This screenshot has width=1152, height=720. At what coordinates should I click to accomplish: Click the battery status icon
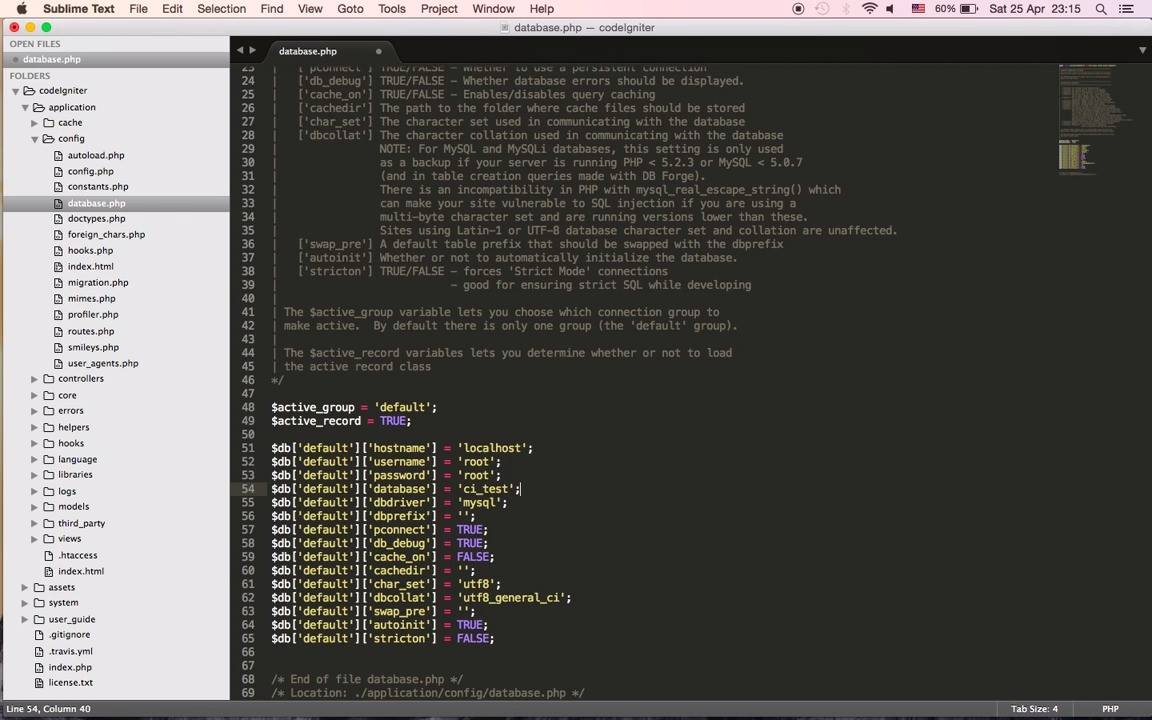coord(969,9)
